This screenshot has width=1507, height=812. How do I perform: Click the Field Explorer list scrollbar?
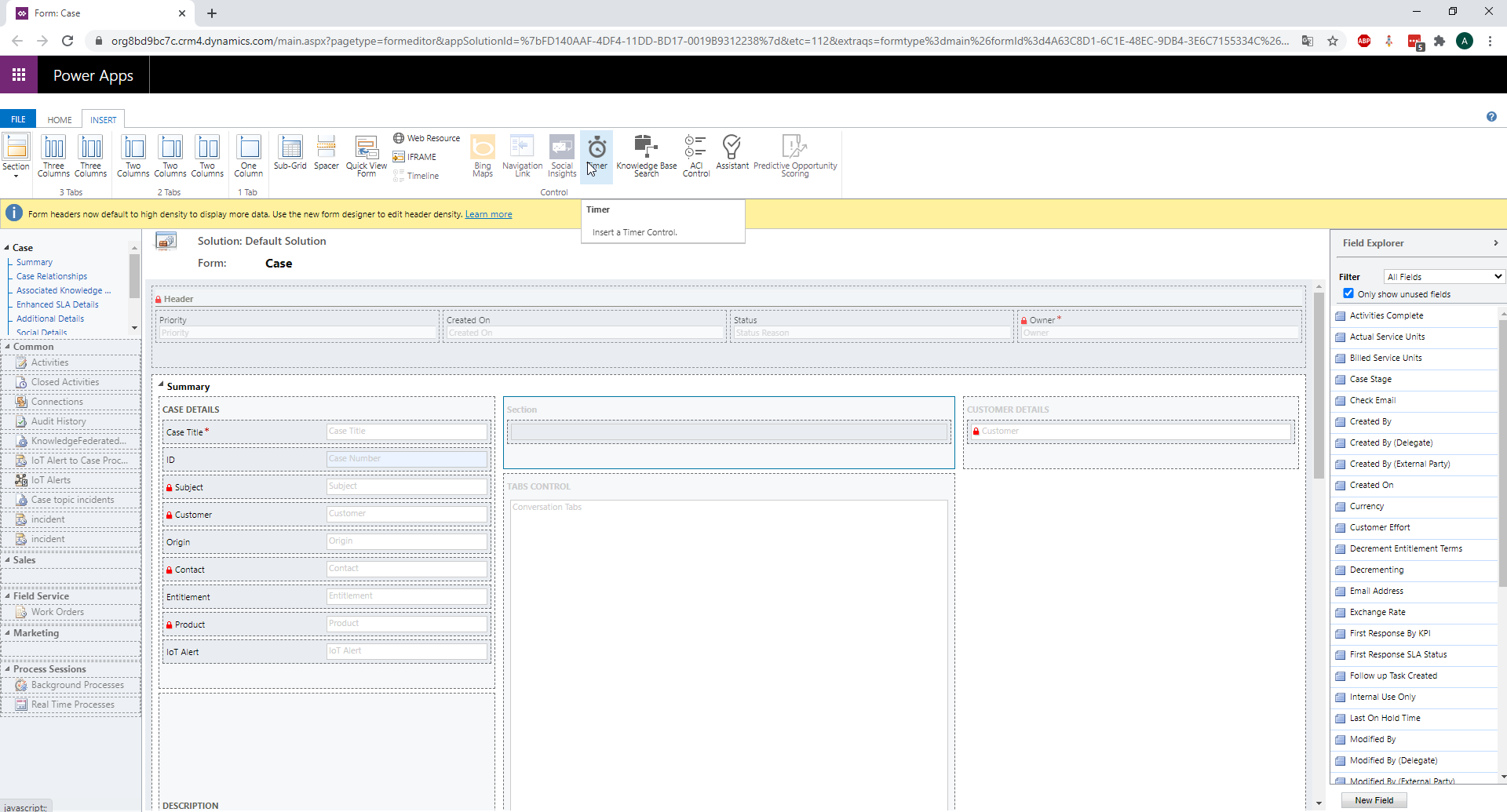click(x=1502, y=453)
